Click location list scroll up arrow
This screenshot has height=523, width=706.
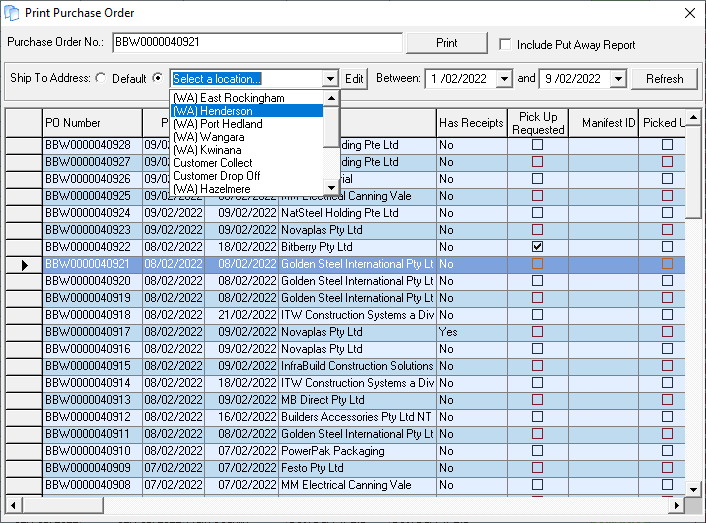pos(331,98)
